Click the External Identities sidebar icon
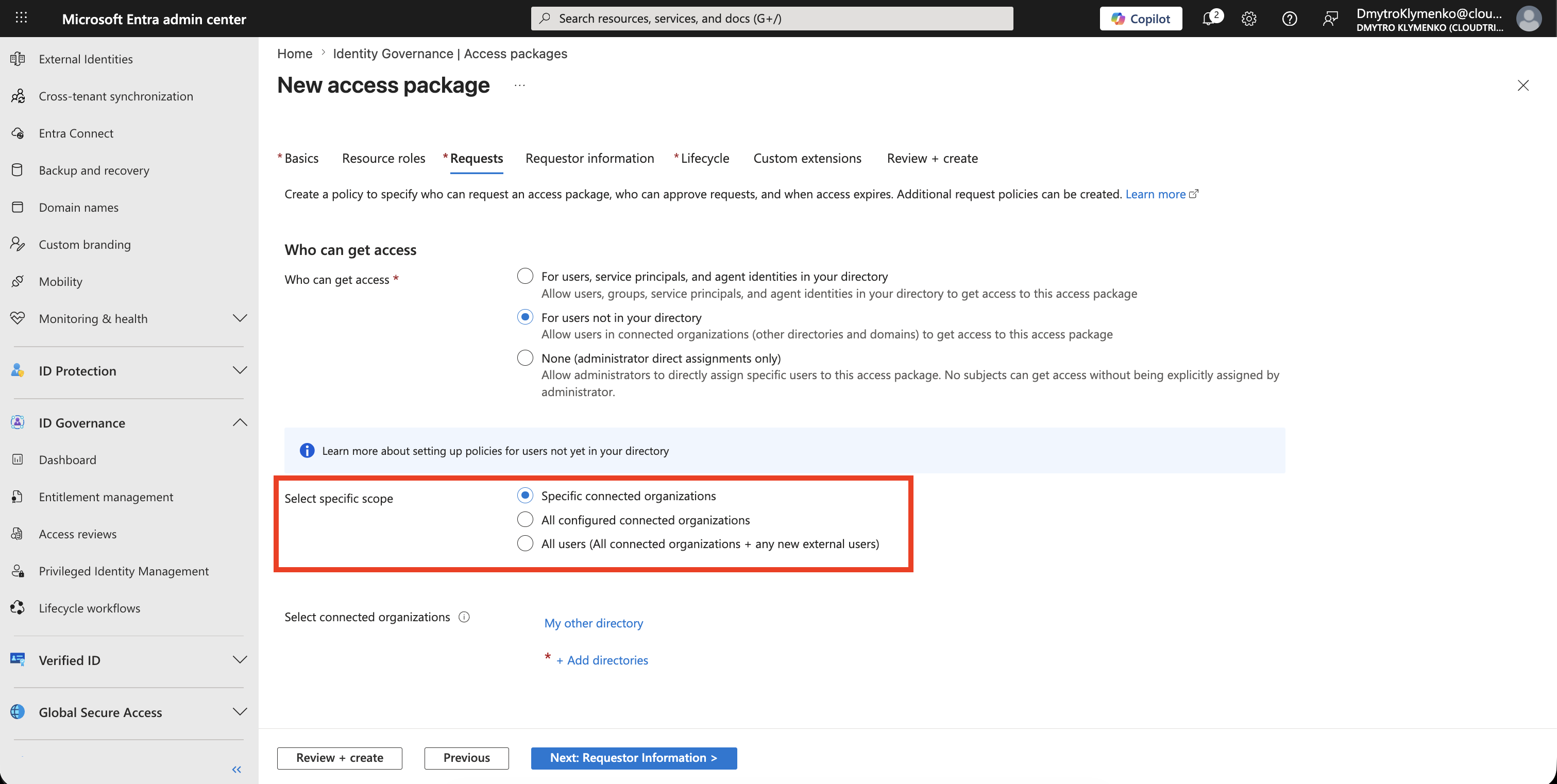The height and width of the screenshot is (784, 1557). click(18, 59)
